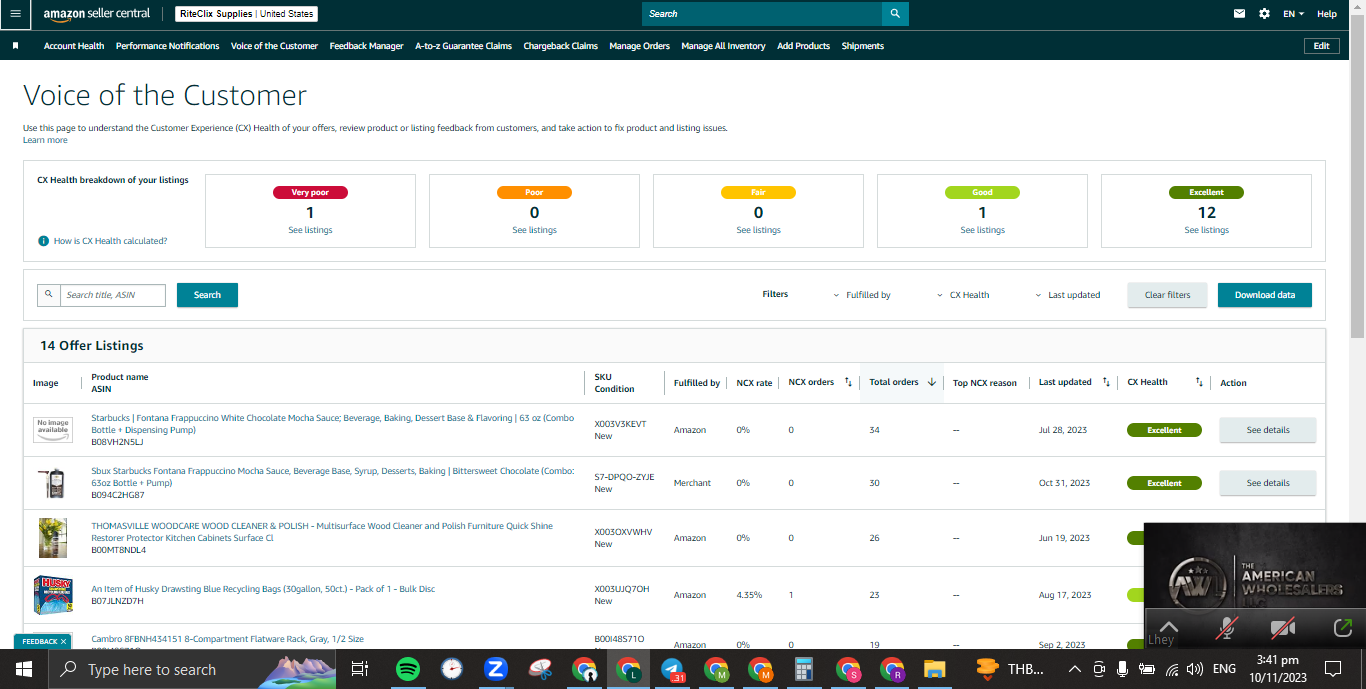
Task: Open Feedback Manager menu item
Action: (x=367, y=46)
